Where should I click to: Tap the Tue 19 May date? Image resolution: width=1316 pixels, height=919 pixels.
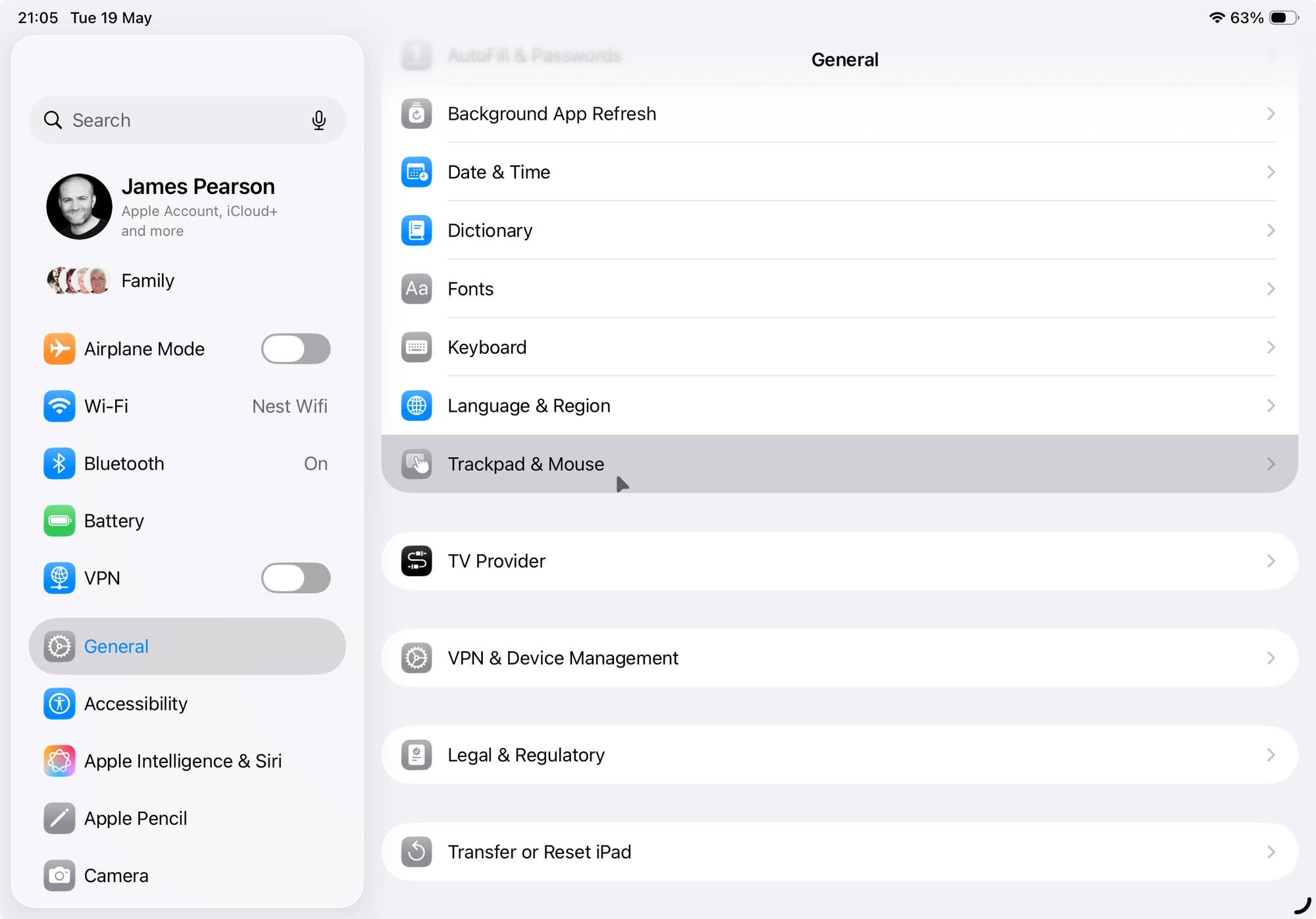111,18
